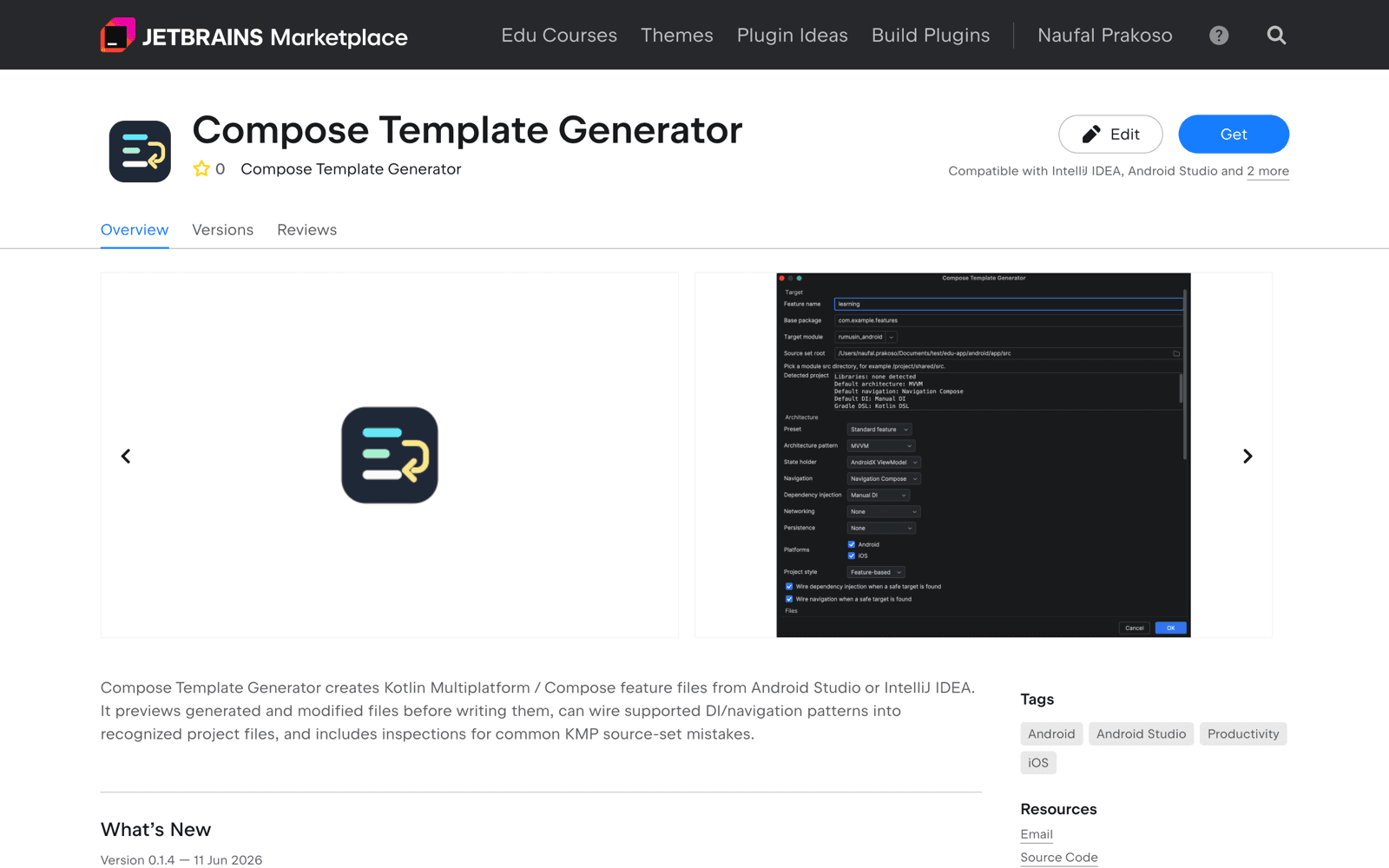
Task: Click the 'Version 0.1.4 — 11 Jun 2026' text
Action: tap(181, 860)
